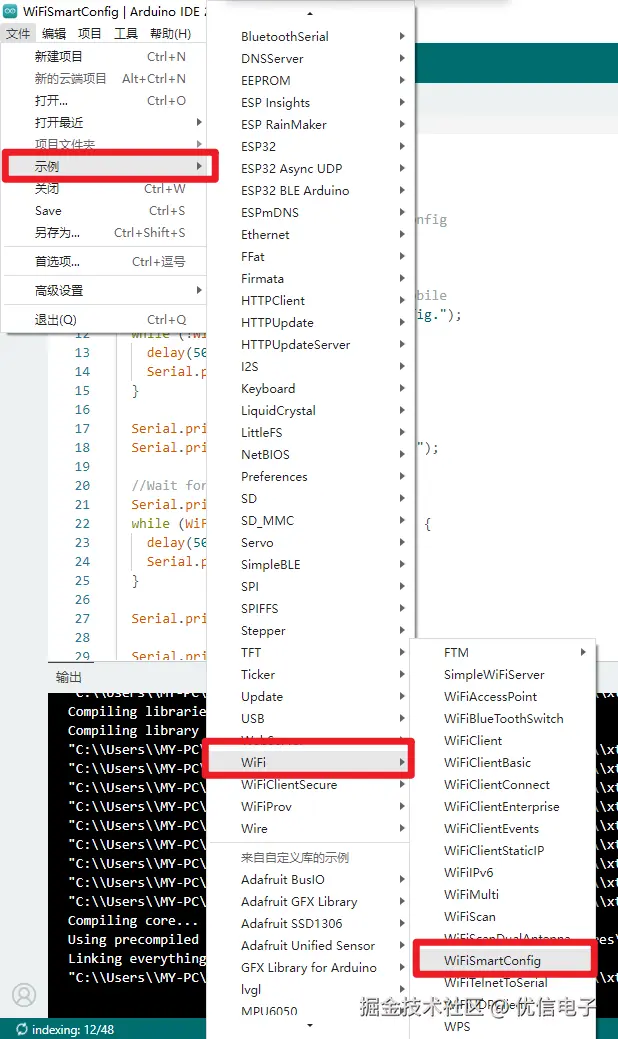The height and width of the screenshot is (1039, 618).
Task: Open ESP32 BLE Arduino examples
Action: 311,190
